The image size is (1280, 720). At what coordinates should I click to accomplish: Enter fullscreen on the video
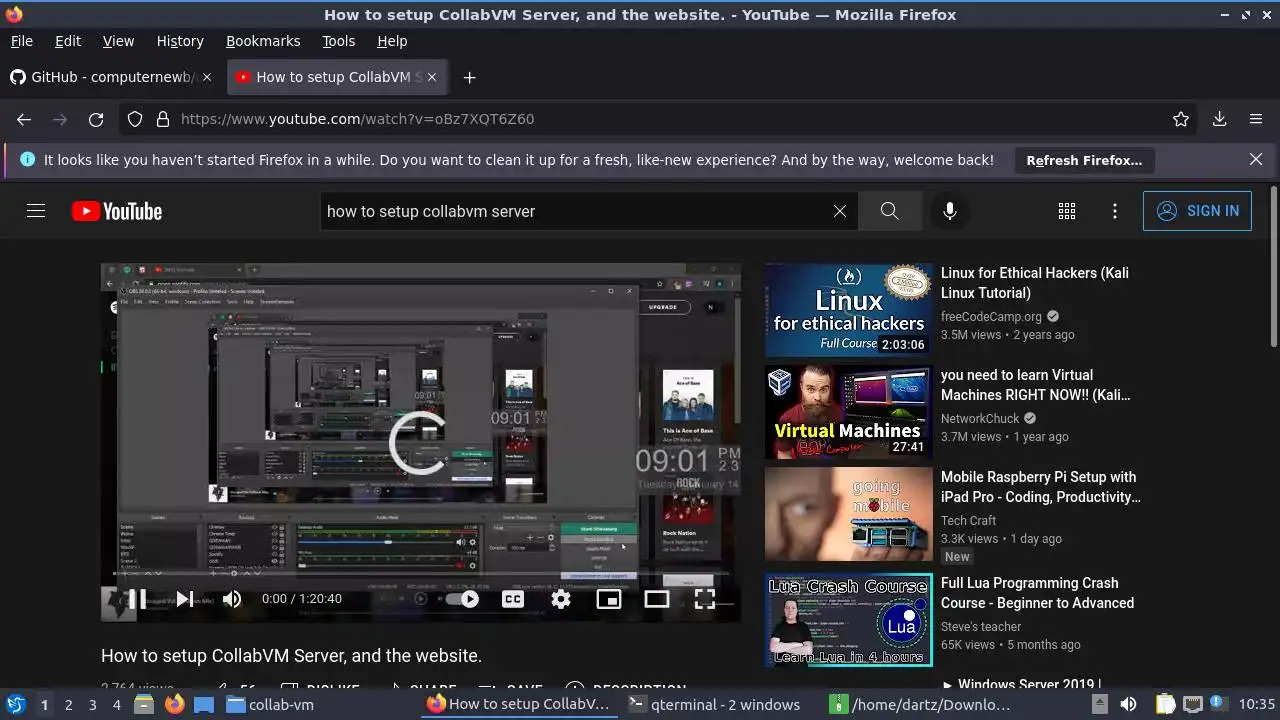[x=705, y=599]
